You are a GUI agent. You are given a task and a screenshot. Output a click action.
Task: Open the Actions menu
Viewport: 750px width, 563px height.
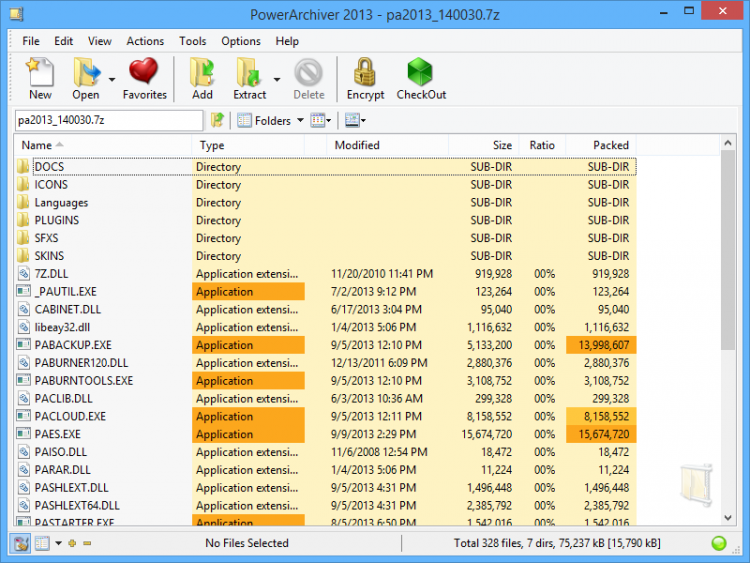(145, 41)
